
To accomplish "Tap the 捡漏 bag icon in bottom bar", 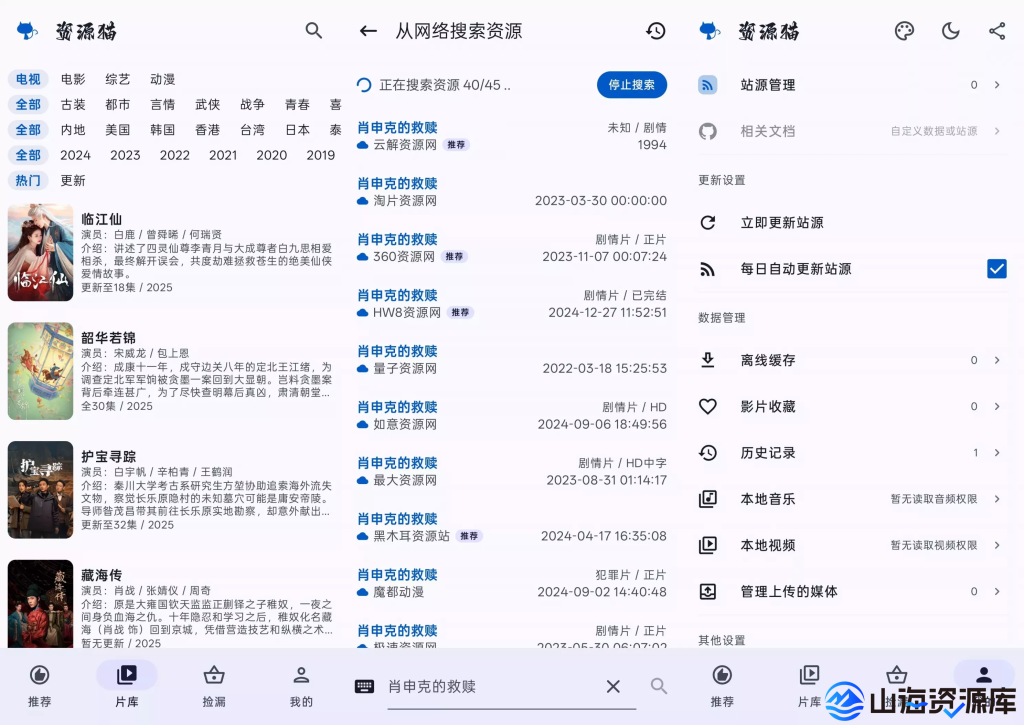I will point(213,685).
